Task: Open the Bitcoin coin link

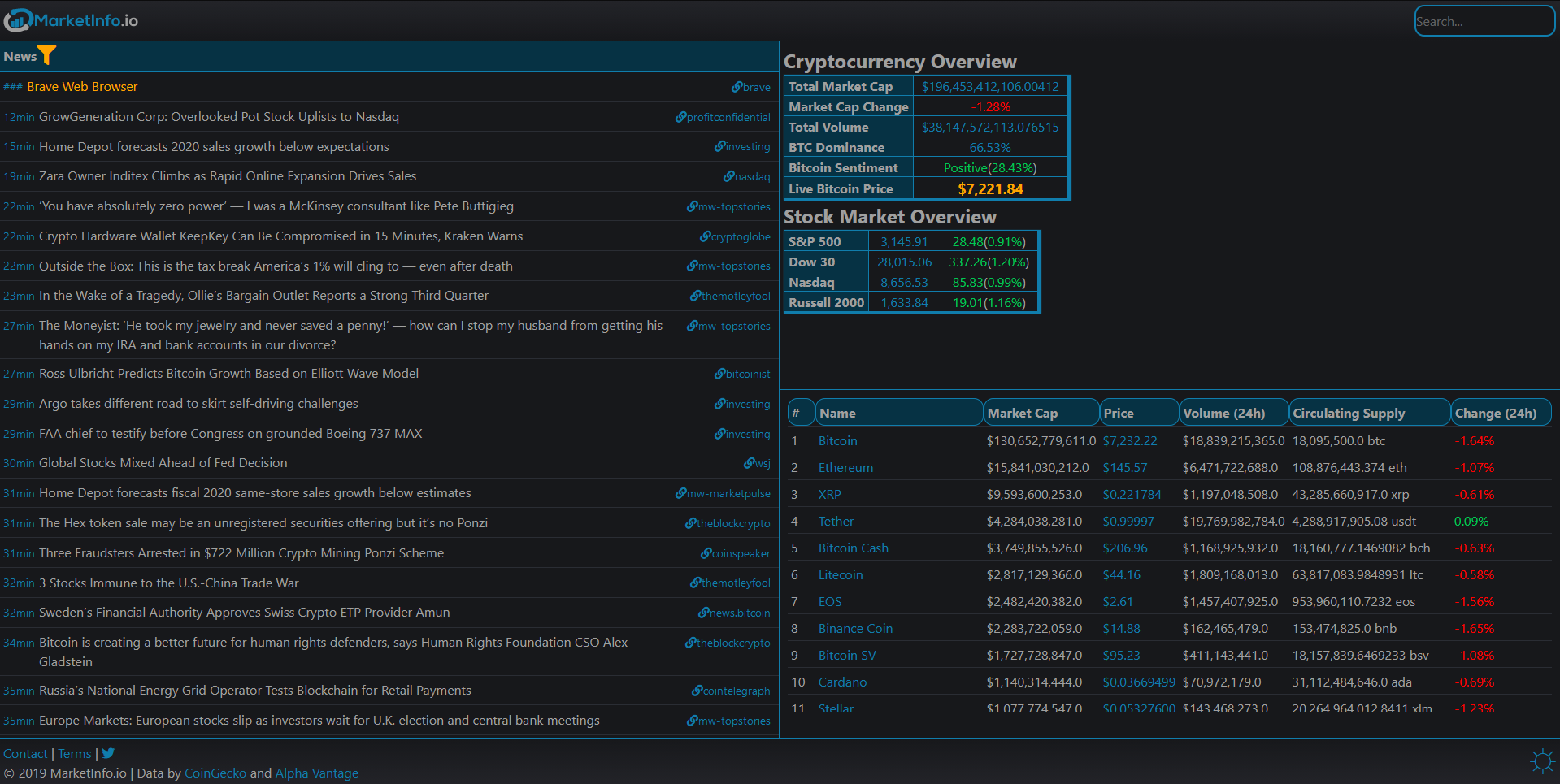Action: (837, 440)
